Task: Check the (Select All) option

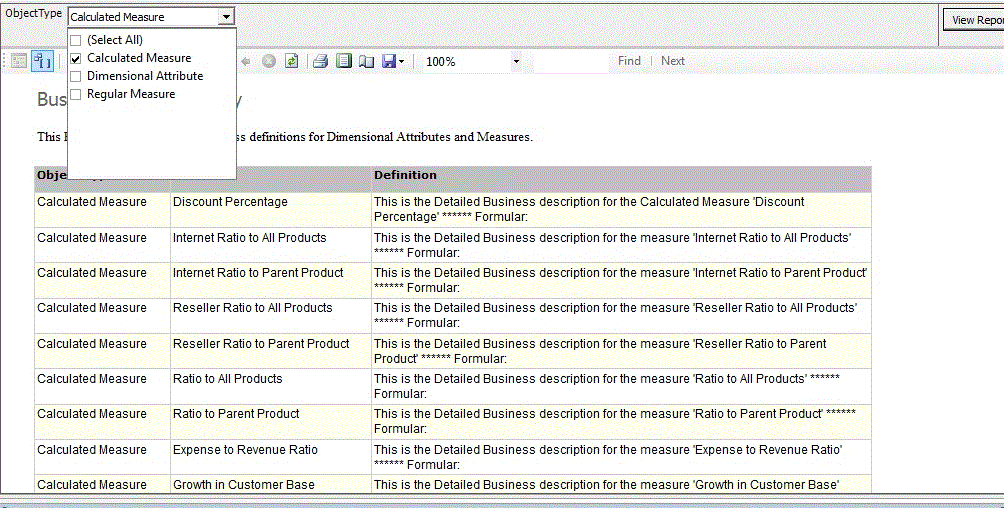Action: (x=76, y=40)
